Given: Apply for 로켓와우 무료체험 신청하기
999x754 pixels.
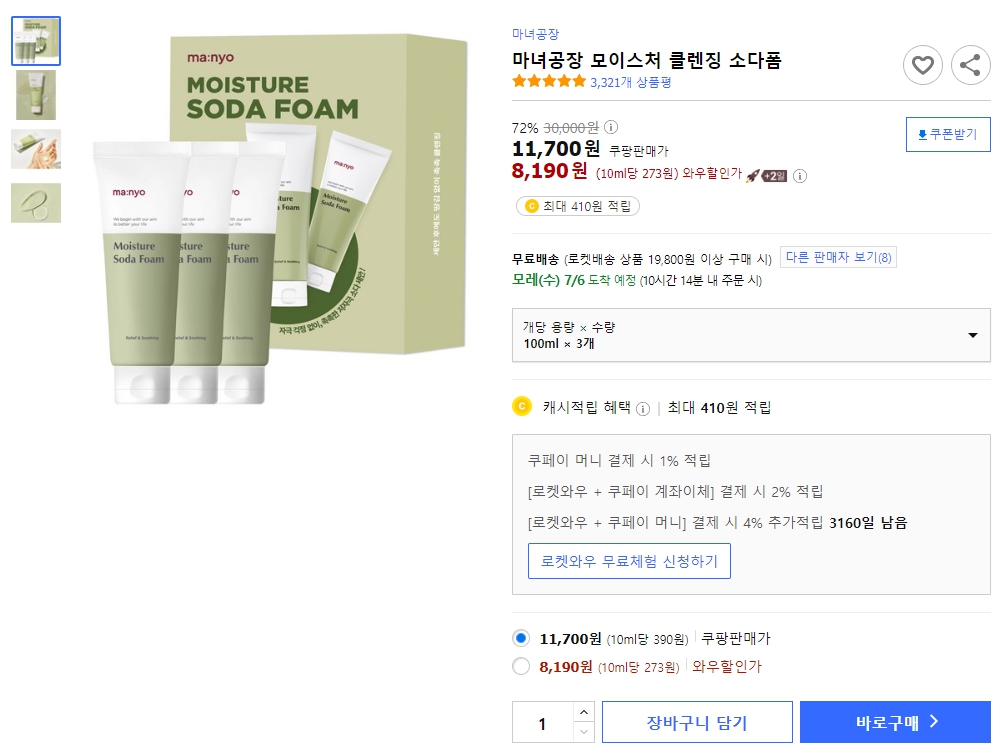Looking at the screenshot, I should 629,561.
